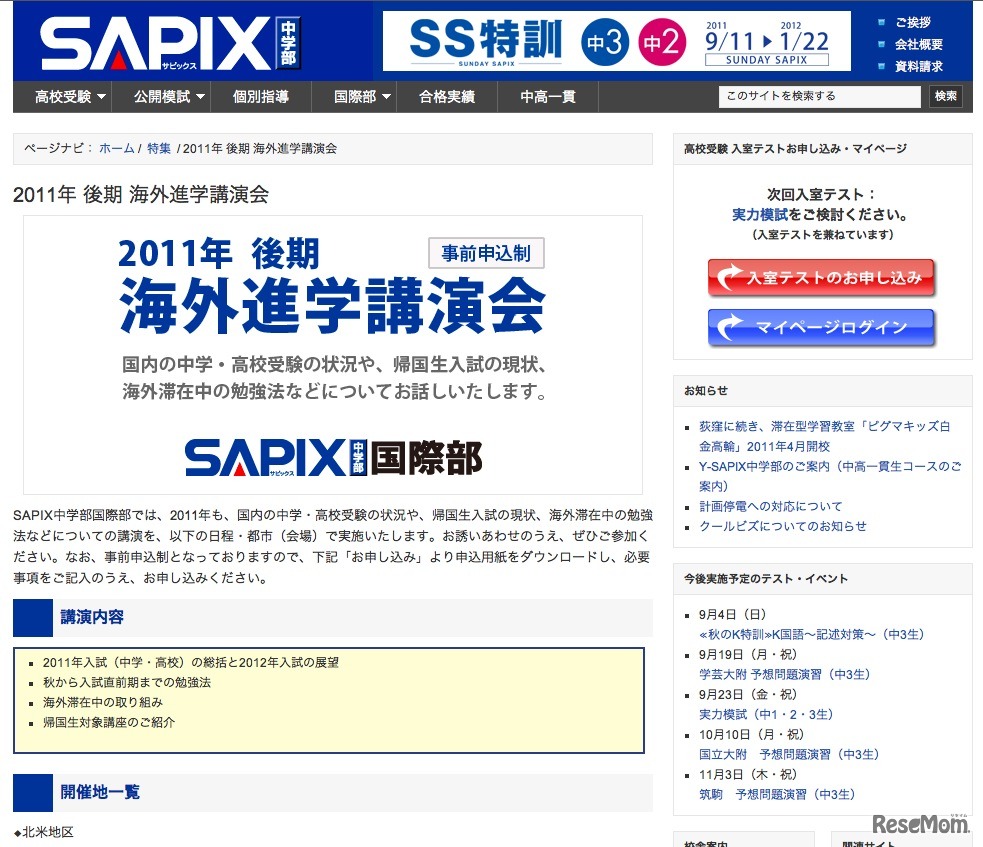
Task: Expand the 国際部 navigation dropdown
Action: click(x=362, y=97)
